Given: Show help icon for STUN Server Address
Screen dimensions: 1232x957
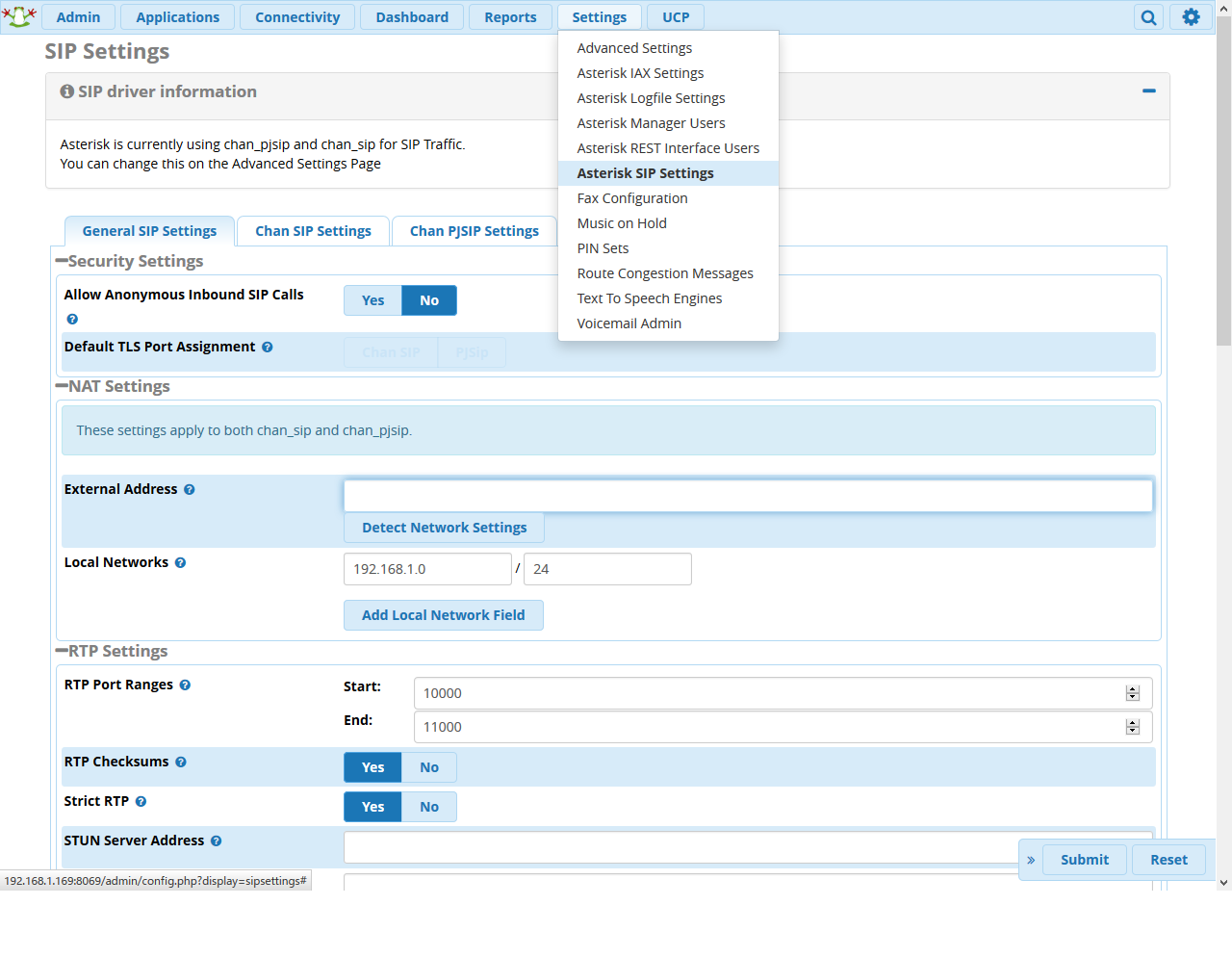Looking at the screenshot, I should [217, 841].
